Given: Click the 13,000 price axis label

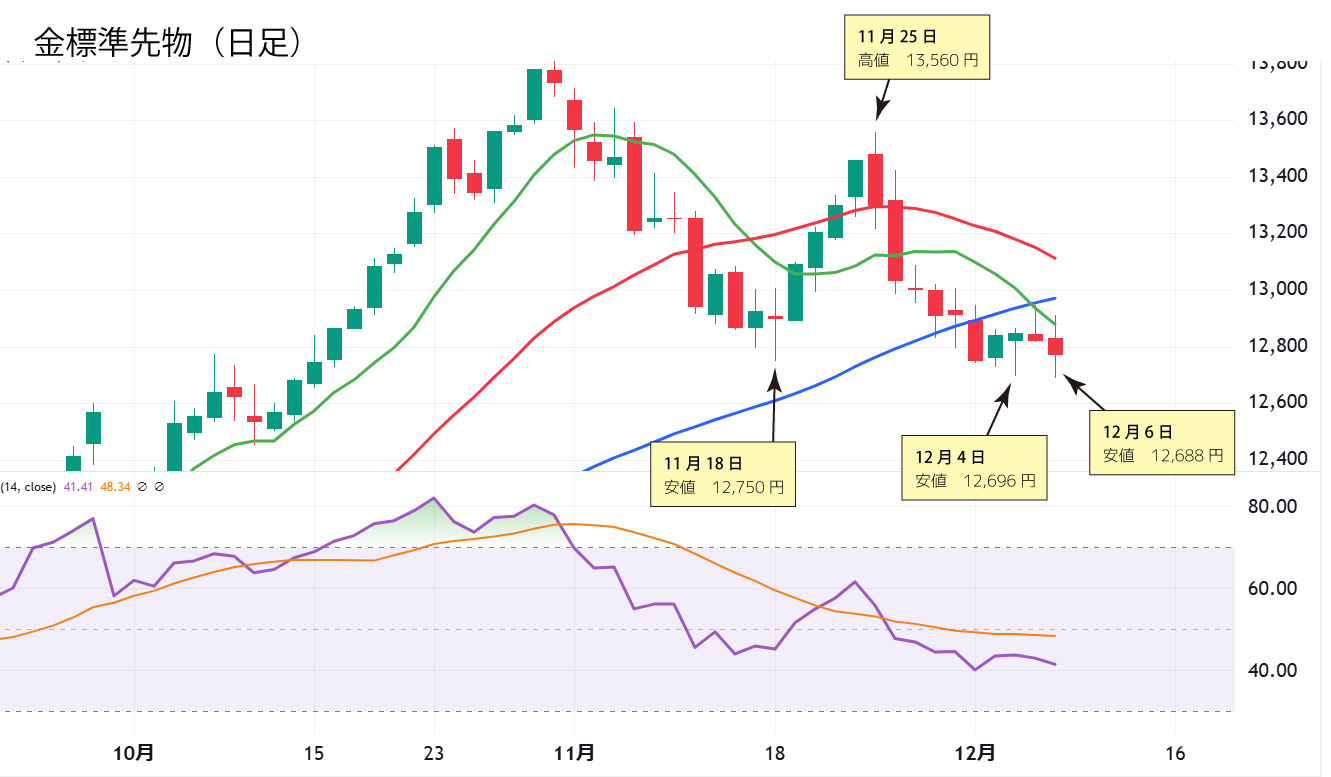Looking at the screenshot, I should click(1279, 289).
